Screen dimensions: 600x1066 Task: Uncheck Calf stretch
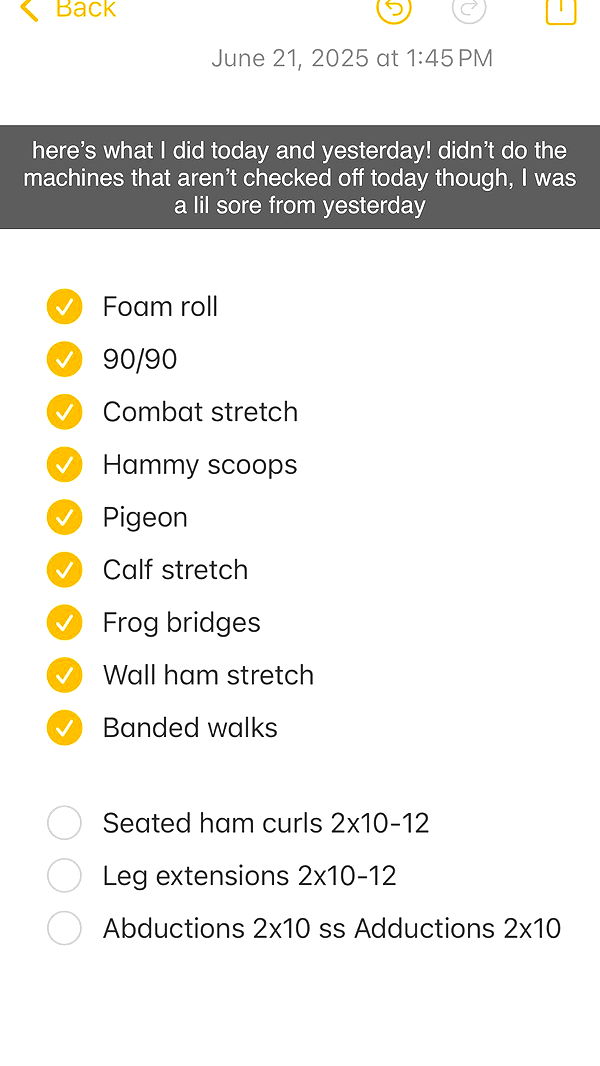pos(64,570)
